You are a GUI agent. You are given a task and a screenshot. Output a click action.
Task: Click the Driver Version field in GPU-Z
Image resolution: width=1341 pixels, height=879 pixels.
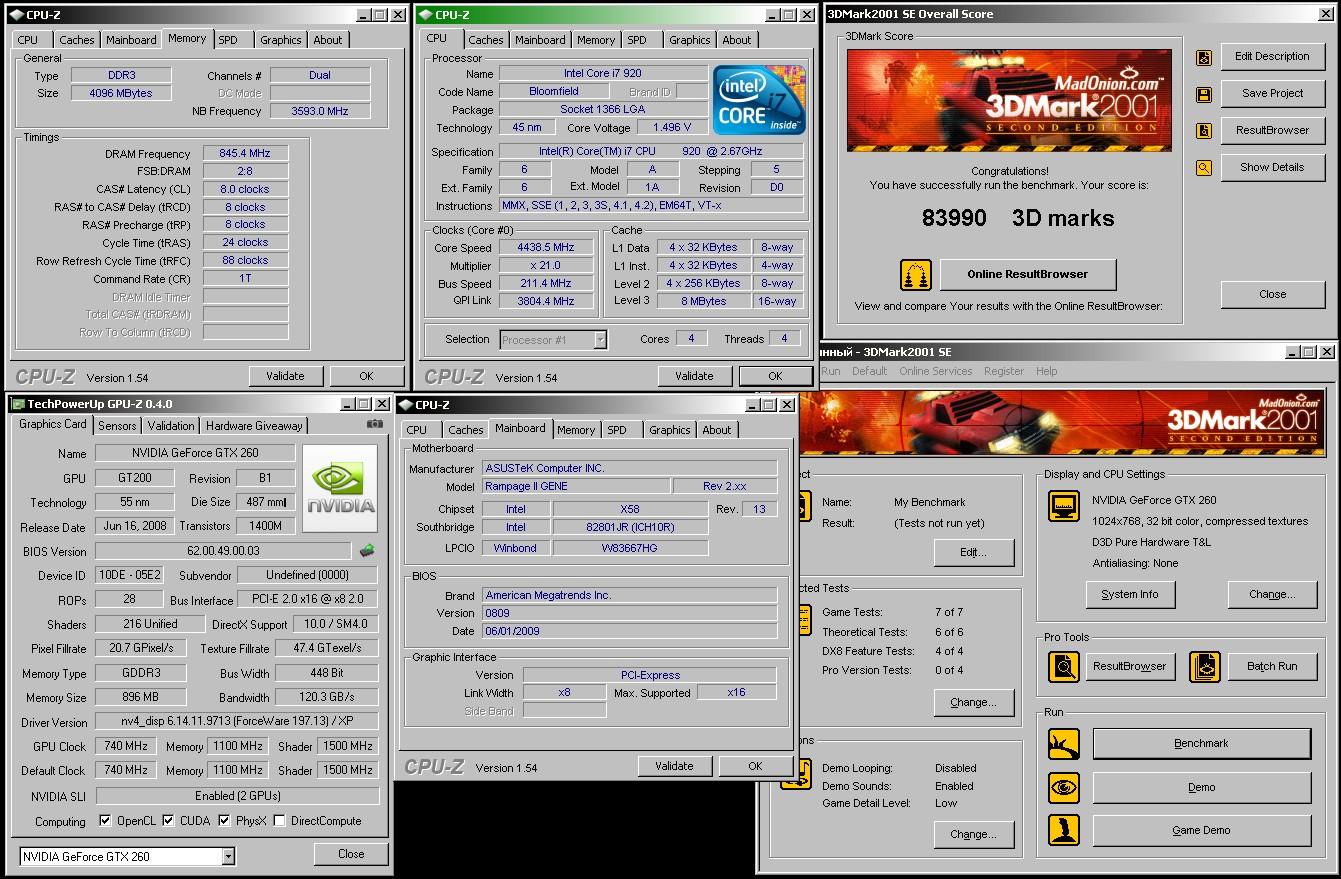237,721
